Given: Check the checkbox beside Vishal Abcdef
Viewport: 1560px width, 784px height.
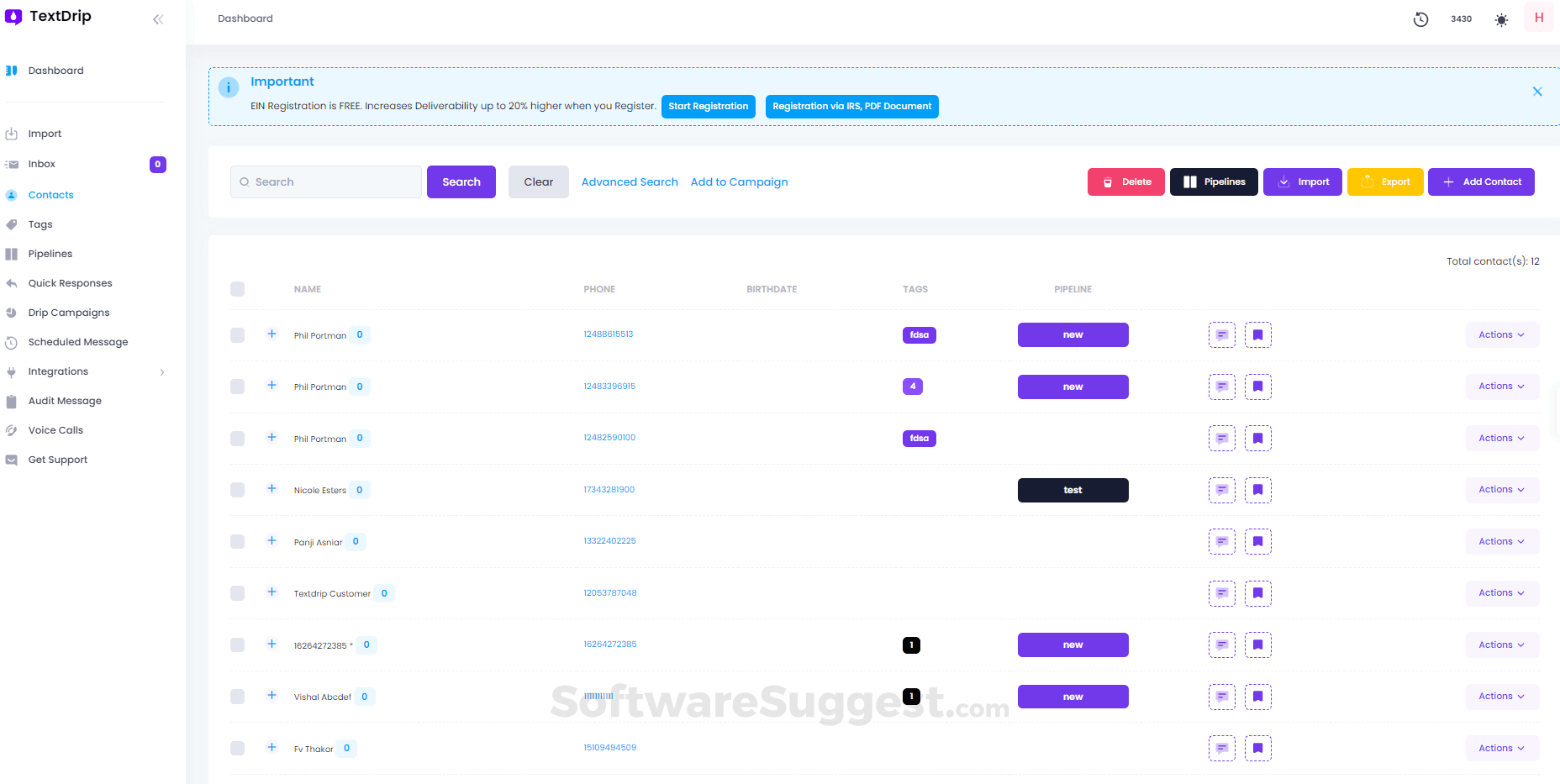Looking at the screenshot, I should click(237, 697).
